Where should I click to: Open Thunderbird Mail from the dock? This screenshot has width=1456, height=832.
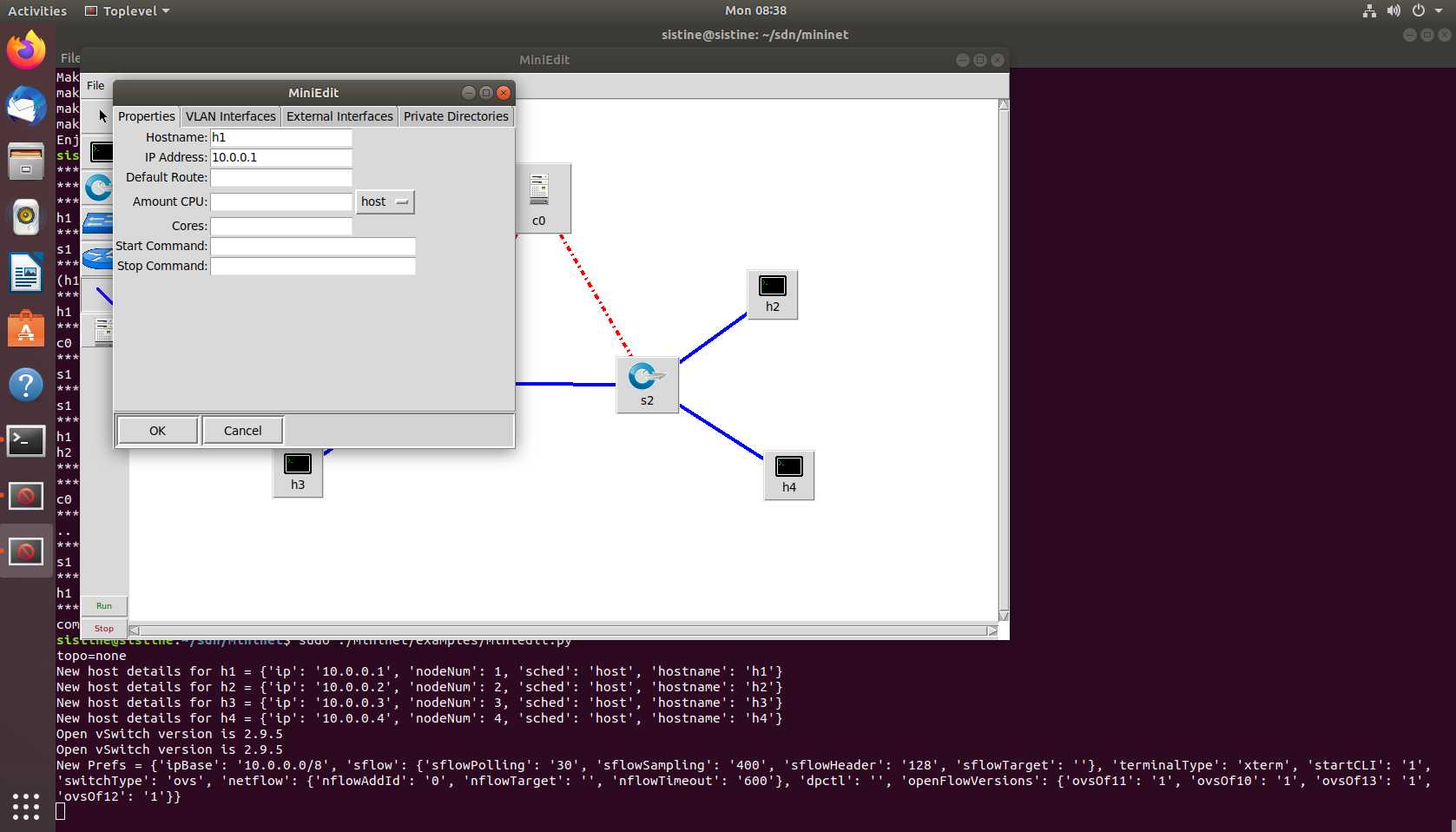click(26, 105)
